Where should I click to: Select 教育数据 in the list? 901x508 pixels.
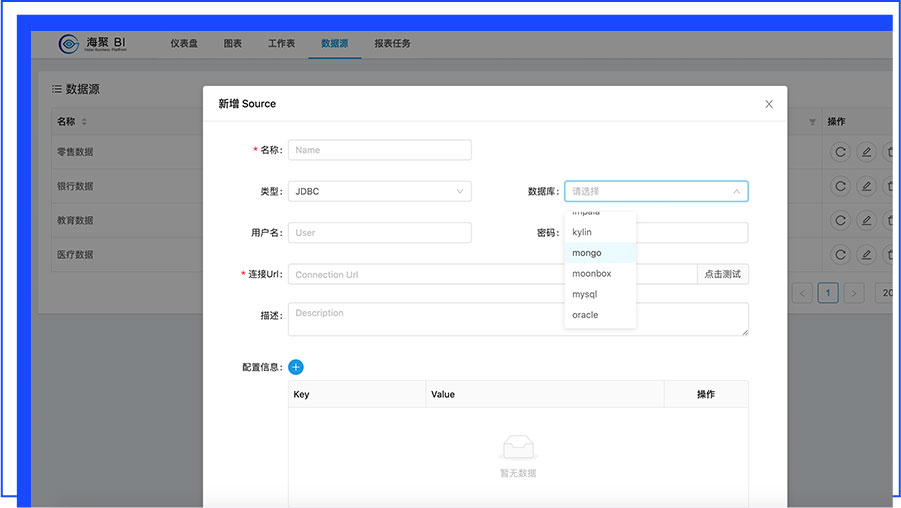[x=75, y=220]
